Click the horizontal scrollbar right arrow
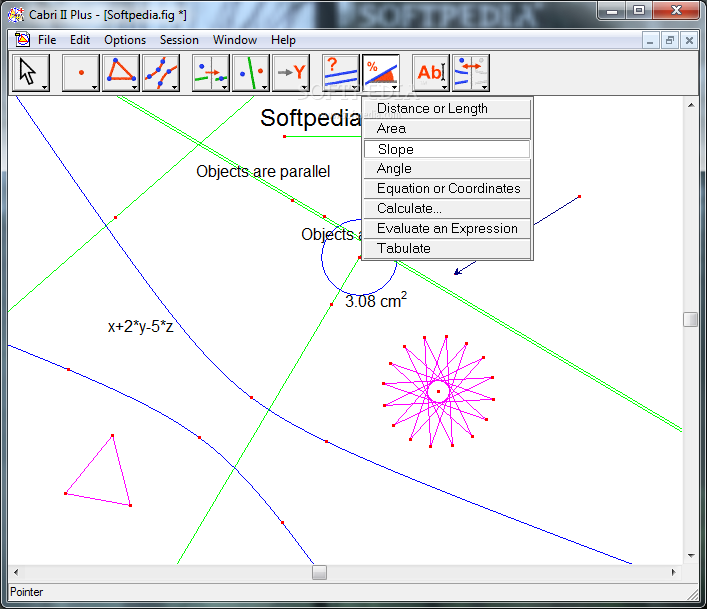 click(674, 572)
